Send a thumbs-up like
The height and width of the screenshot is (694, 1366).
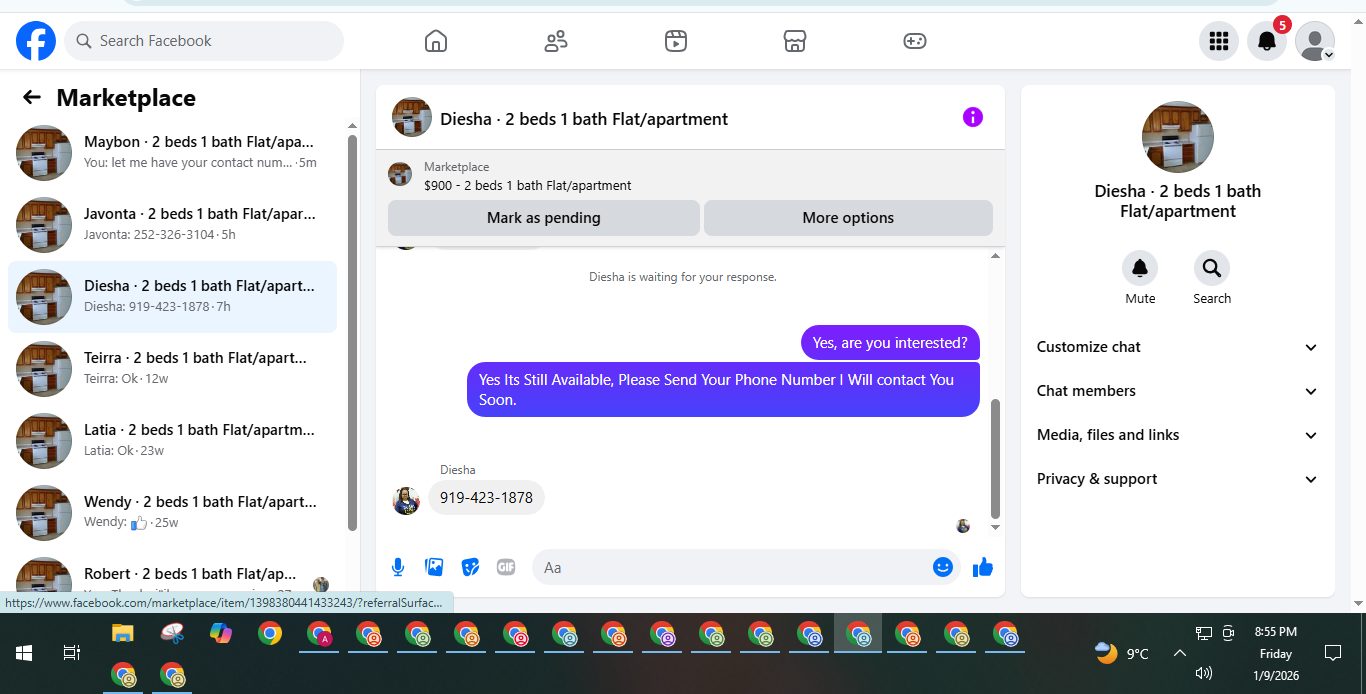coord(983,567)
